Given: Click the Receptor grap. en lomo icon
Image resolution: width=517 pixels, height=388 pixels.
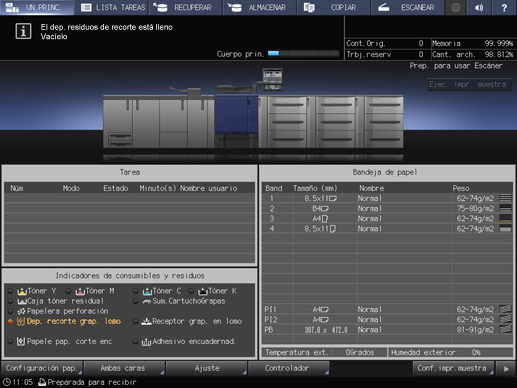Looking at the screenshot, I should [146, 322].
